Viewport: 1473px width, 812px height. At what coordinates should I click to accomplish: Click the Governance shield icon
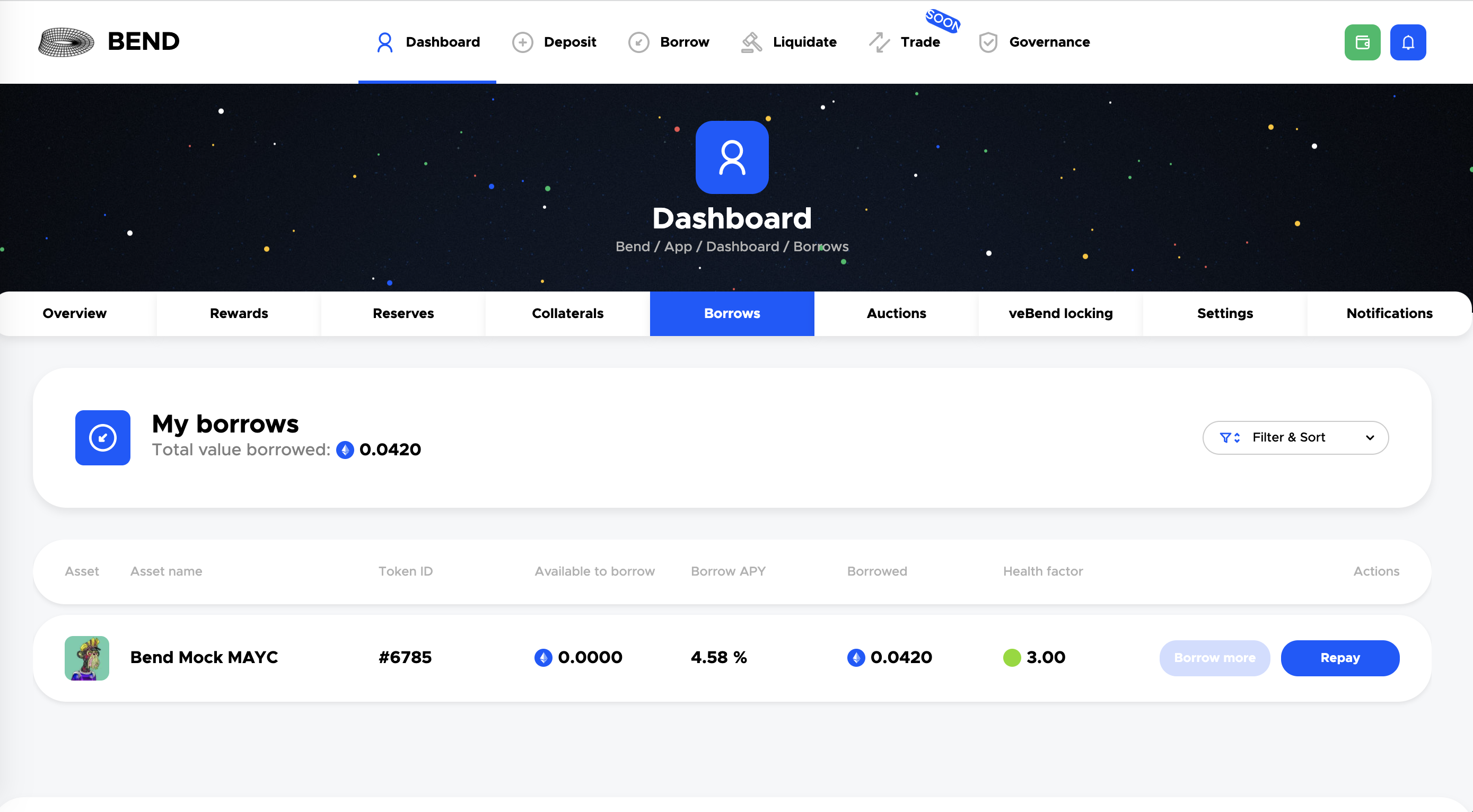tap(988, 42)
